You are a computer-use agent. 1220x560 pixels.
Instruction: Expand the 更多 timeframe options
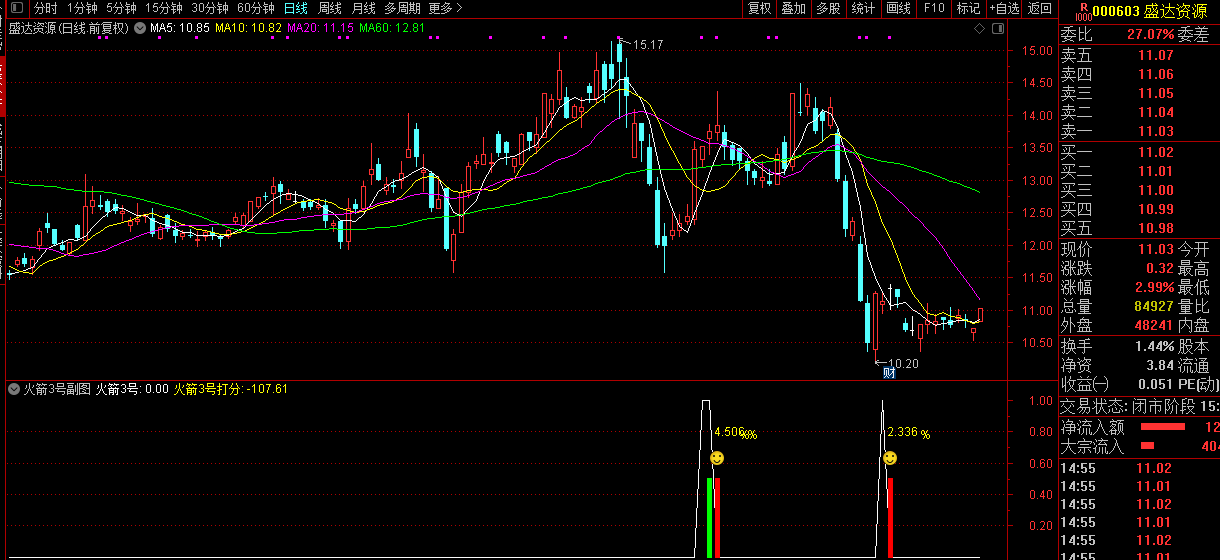pos(445,8)
